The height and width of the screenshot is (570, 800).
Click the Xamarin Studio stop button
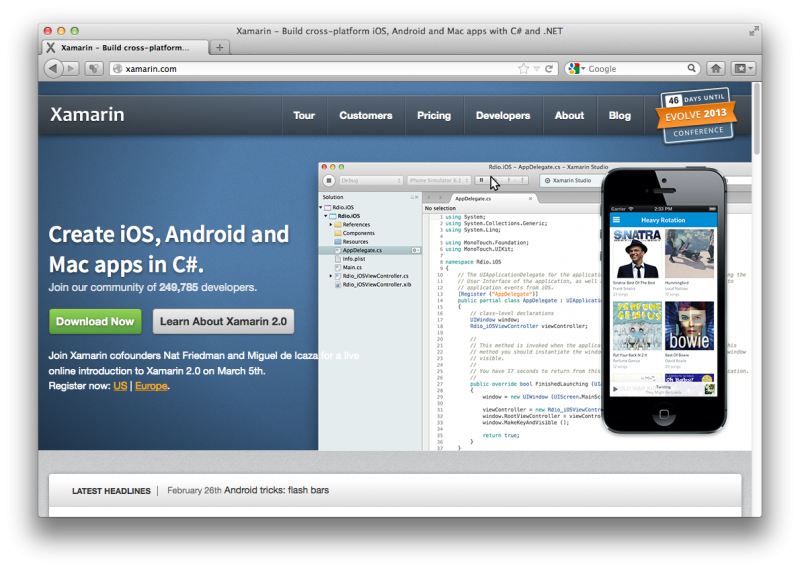point(329,180)
